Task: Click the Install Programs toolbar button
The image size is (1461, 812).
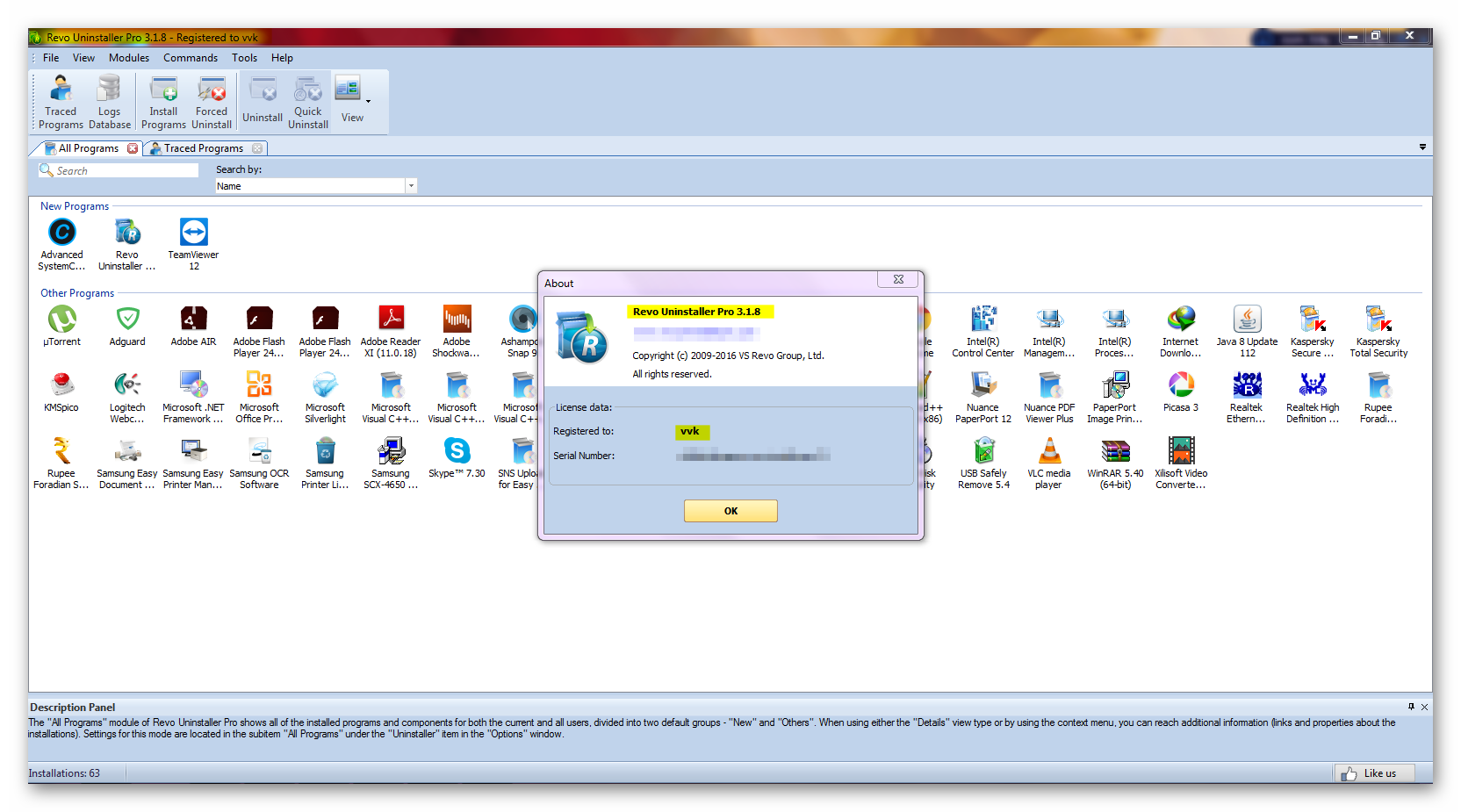Action: coord(163,103)
